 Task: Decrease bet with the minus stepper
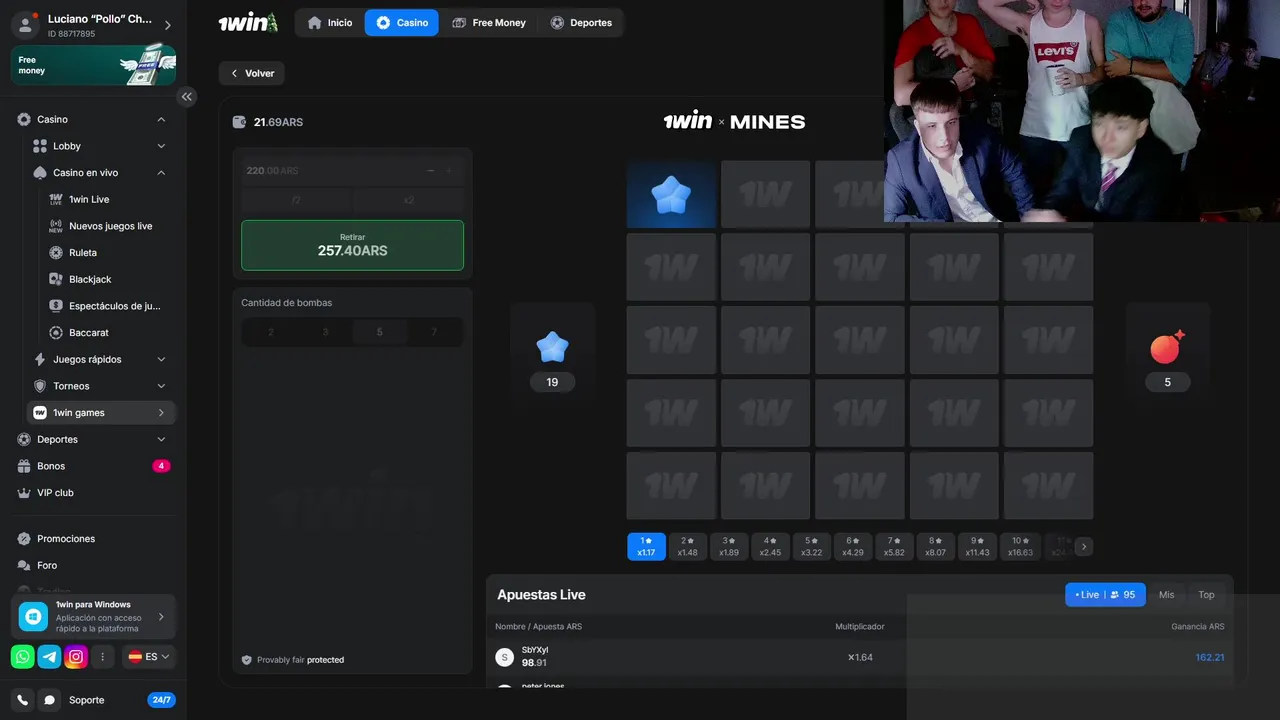click(x=431, y=170)
